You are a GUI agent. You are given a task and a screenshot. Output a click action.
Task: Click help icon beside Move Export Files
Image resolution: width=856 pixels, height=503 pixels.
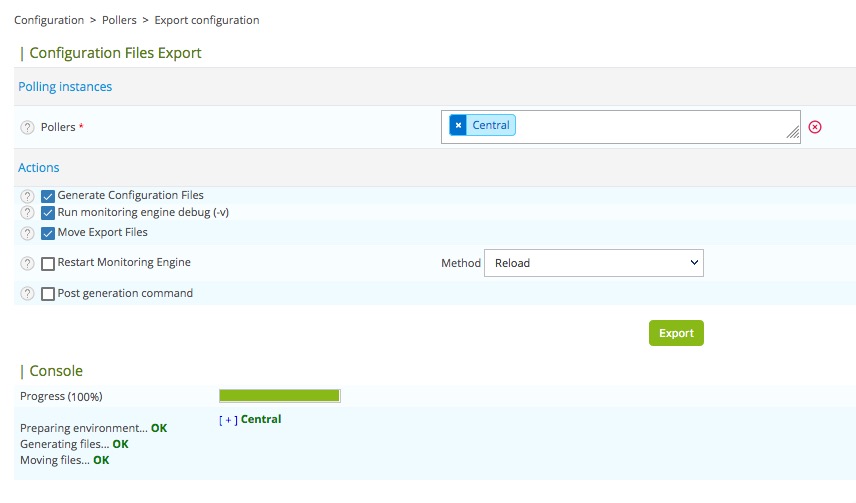coord(27,233)
